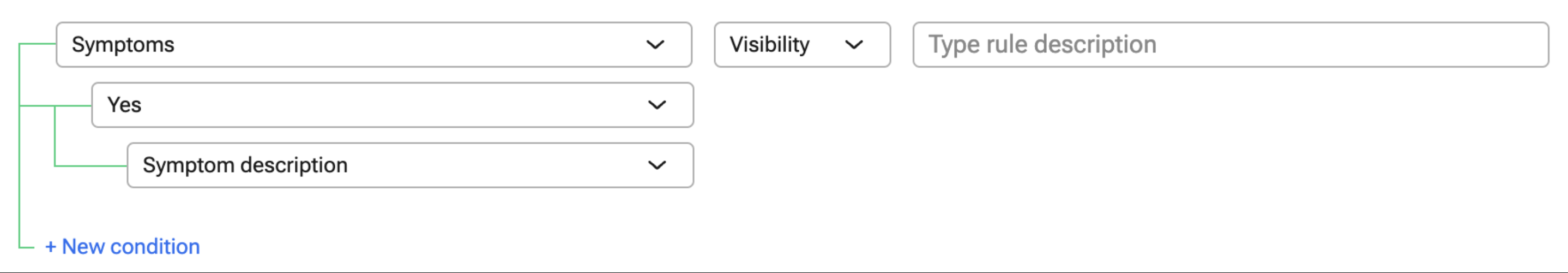Click the Symptom description chevron arrow
Screen dimensions: 1568x273
657,165
